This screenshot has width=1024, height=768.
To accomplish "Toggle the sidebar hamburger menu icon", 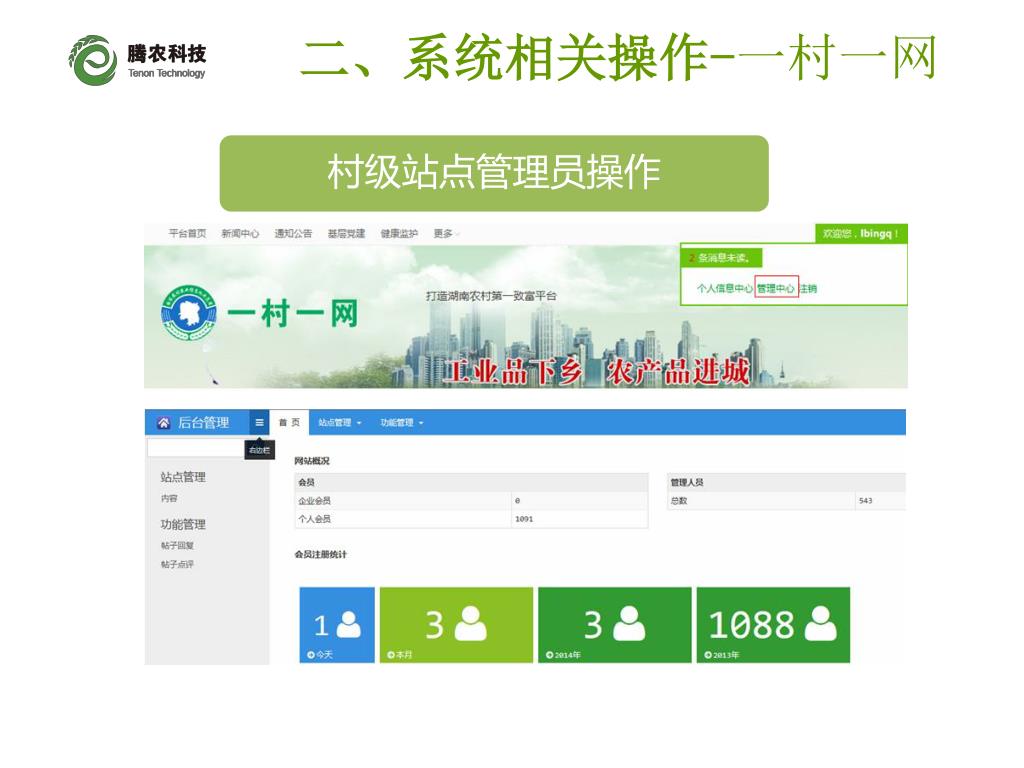I will pos(259,423).
